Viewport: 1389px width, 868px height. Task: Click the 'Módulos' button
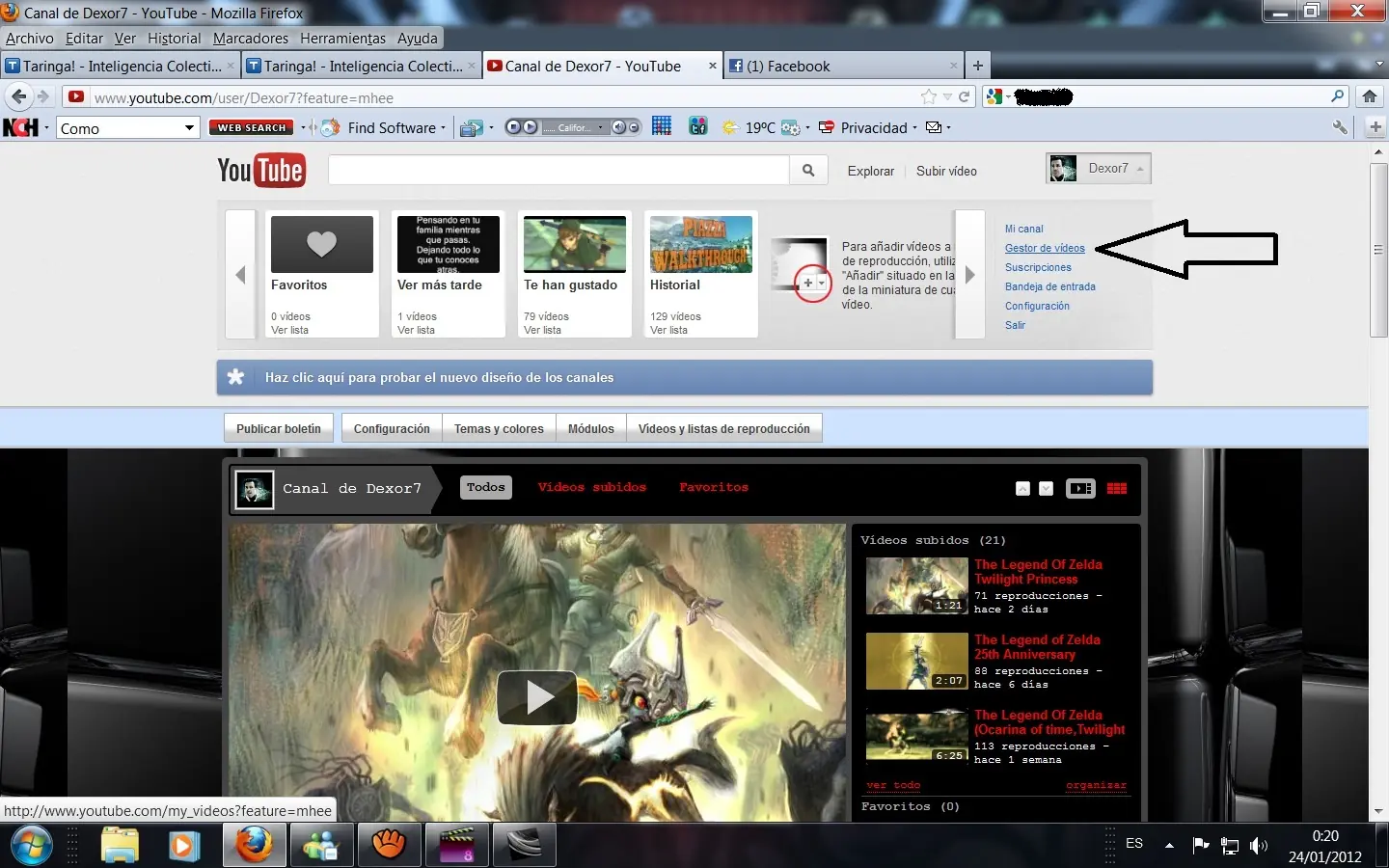[591, 428]
